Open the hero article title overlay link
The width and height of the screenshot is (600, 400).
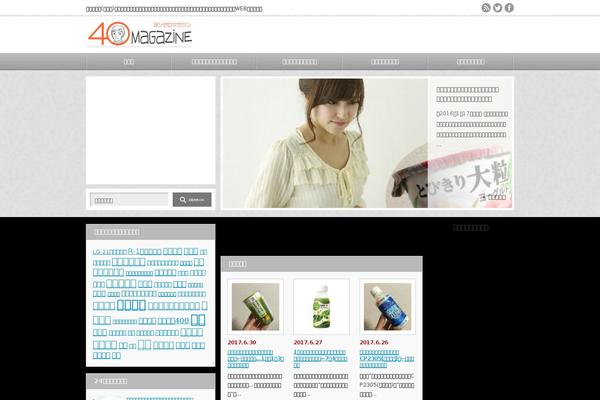coord(468,94)
